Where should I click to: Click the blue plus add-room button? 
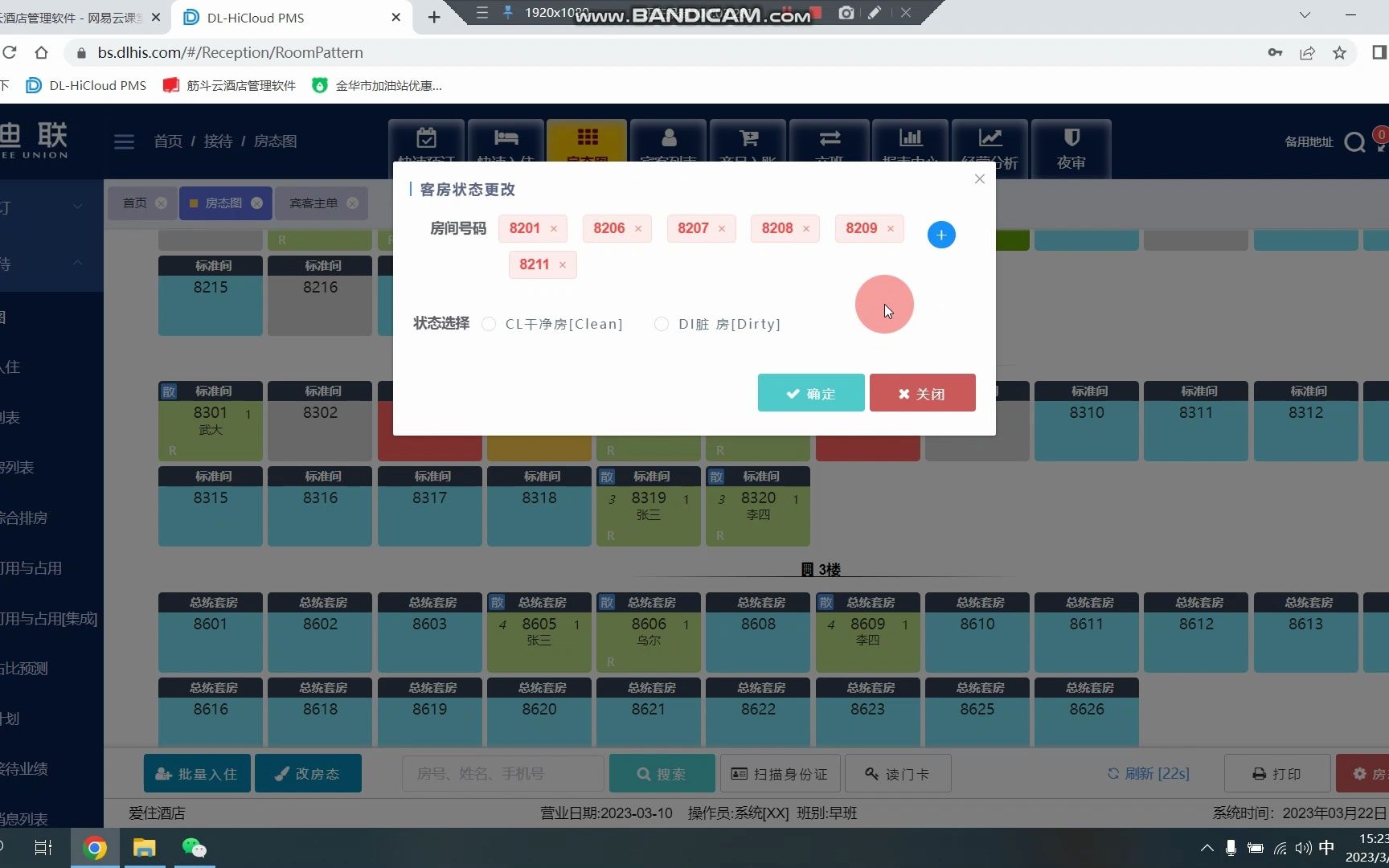941,235
